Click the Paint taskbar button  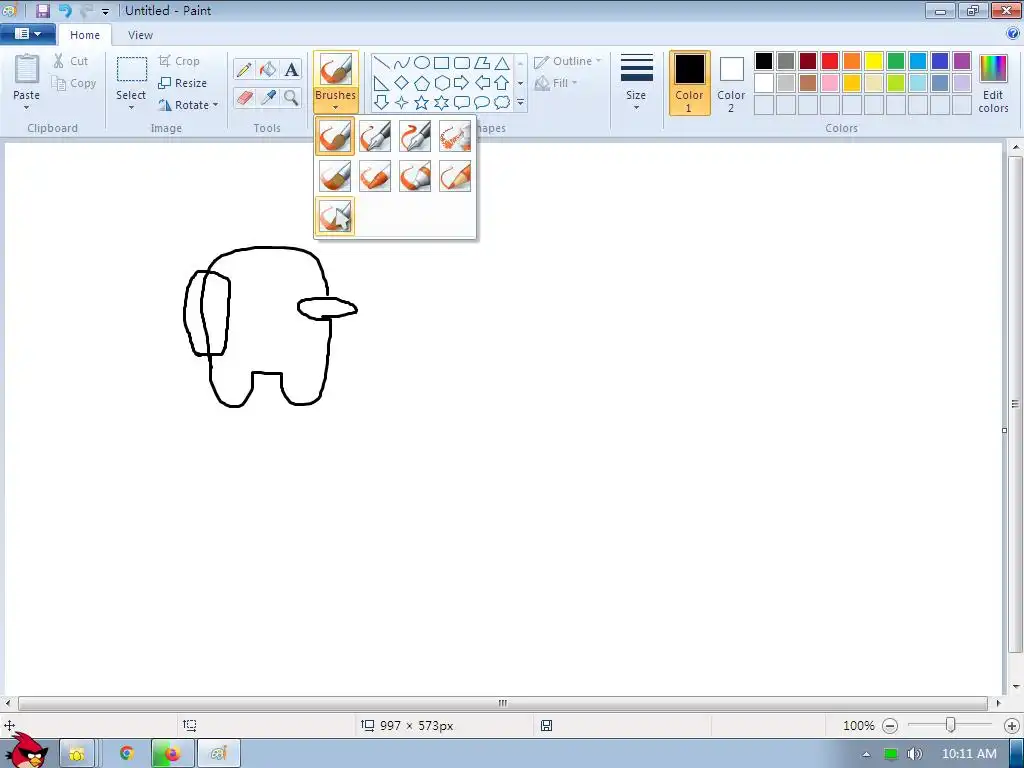pos(219,754)
